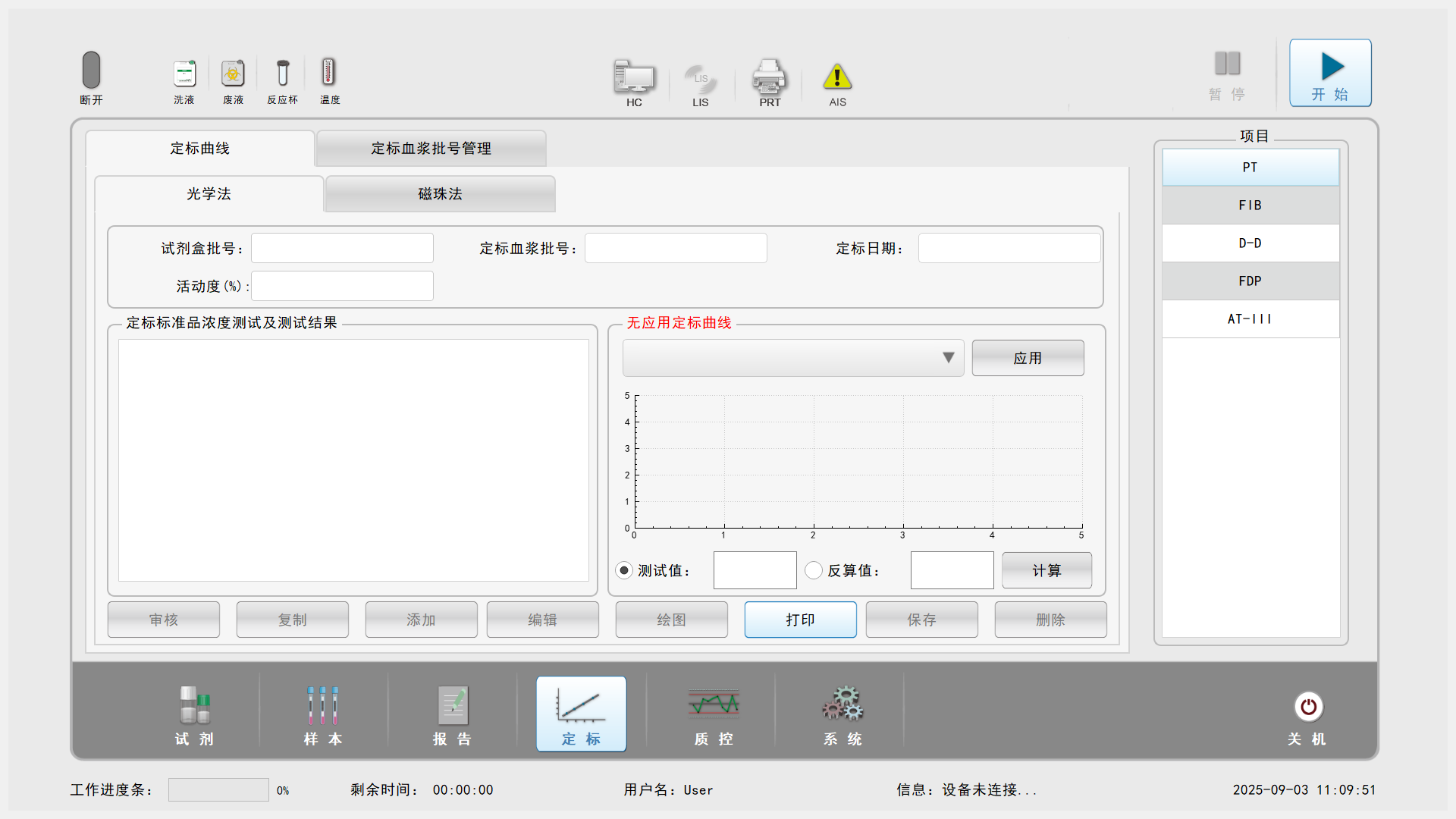1456x819 pixels.
Task: Open the 系统 system settings module
Action: click(843, 714)
